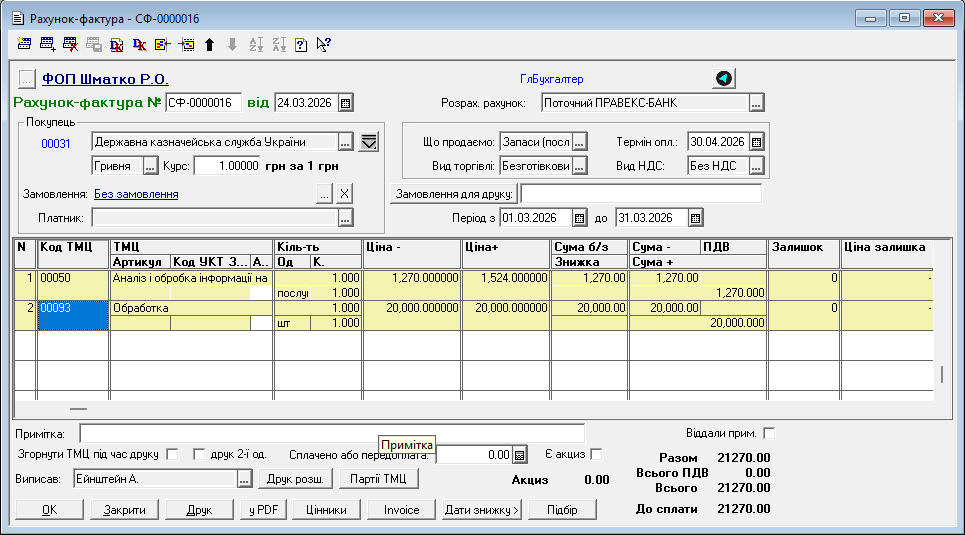965x535 pixels.
Task: Clear the order with the X button
Action: (344, 194)
